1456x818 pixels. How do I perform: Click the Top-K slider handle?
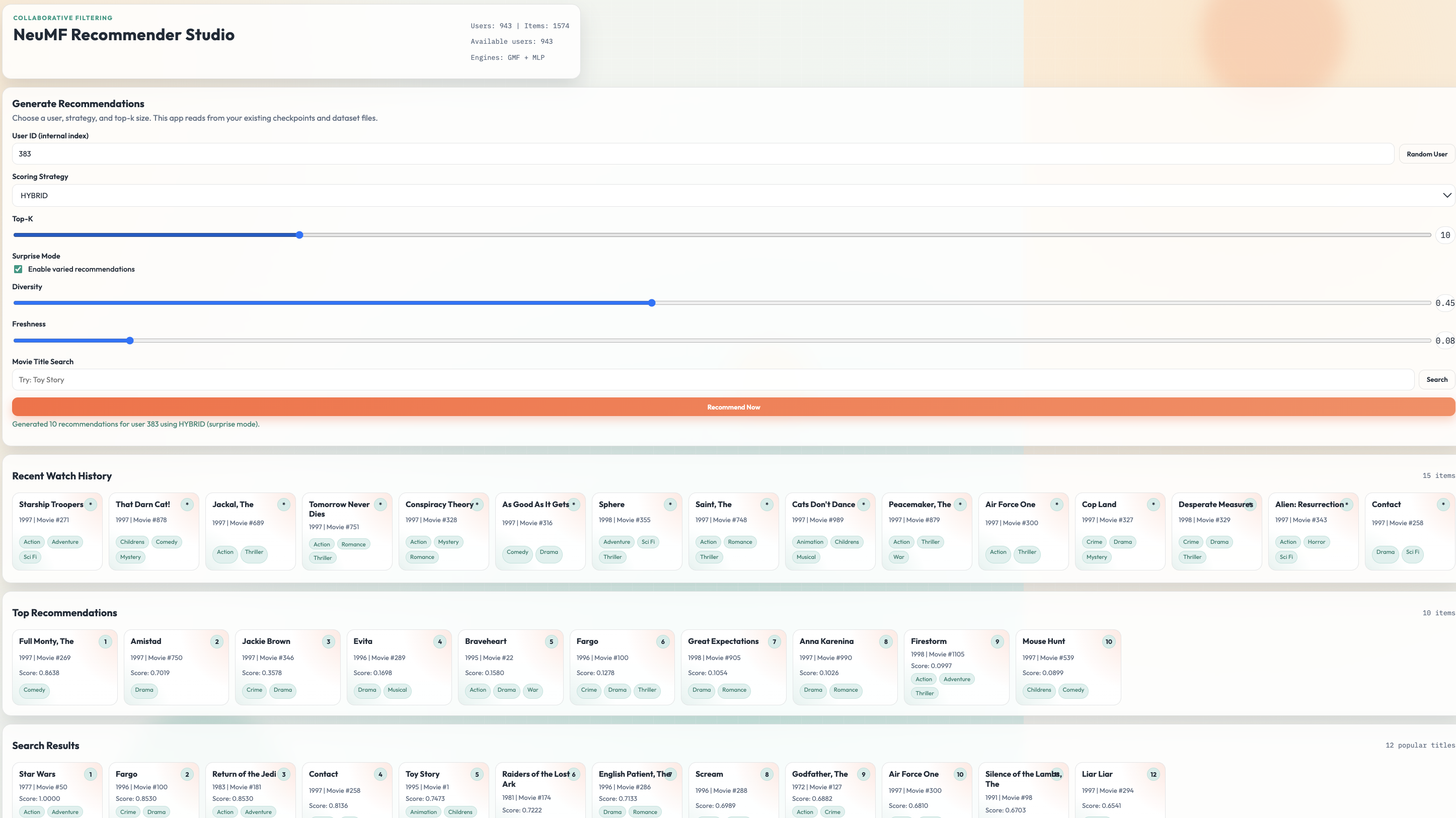tap(299, 235)
